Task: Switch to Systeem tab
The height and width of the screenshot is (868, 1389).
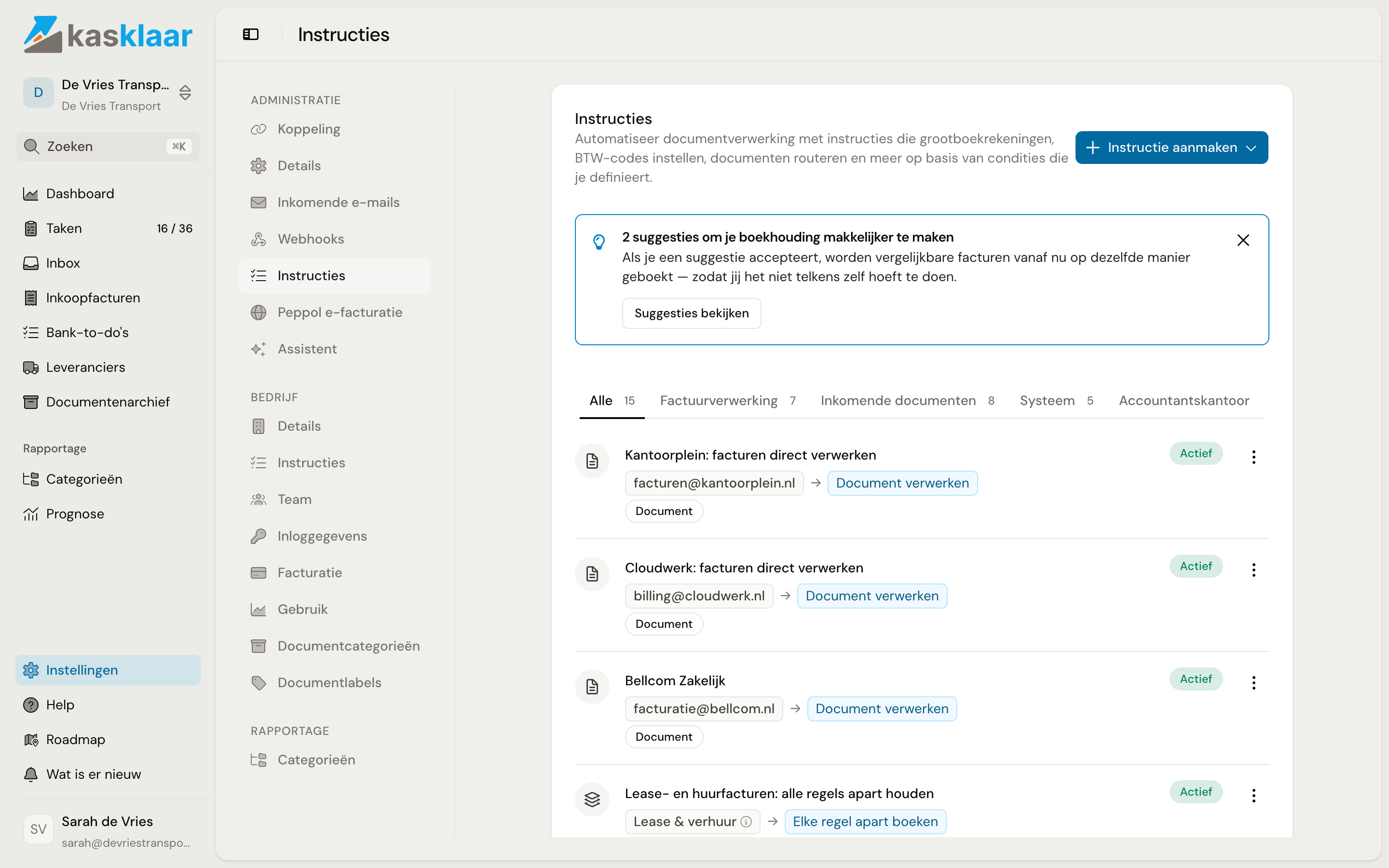Action: [1056, 401]
